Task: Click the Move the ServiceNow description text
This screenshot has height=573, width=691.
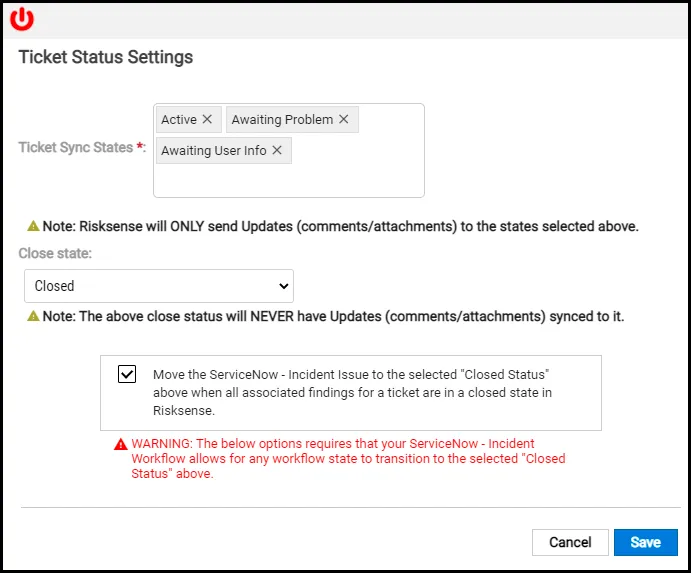Action: (x=352, y=392)
